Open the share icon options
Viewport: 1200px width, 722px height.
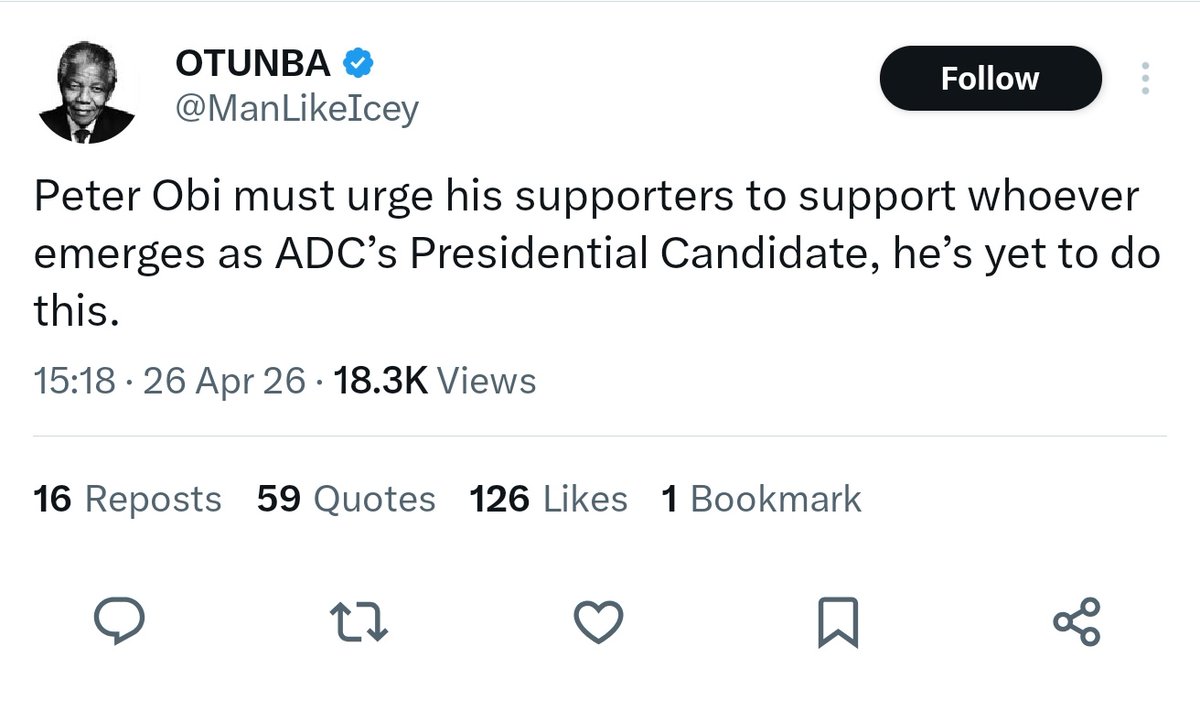(1077, 622)
